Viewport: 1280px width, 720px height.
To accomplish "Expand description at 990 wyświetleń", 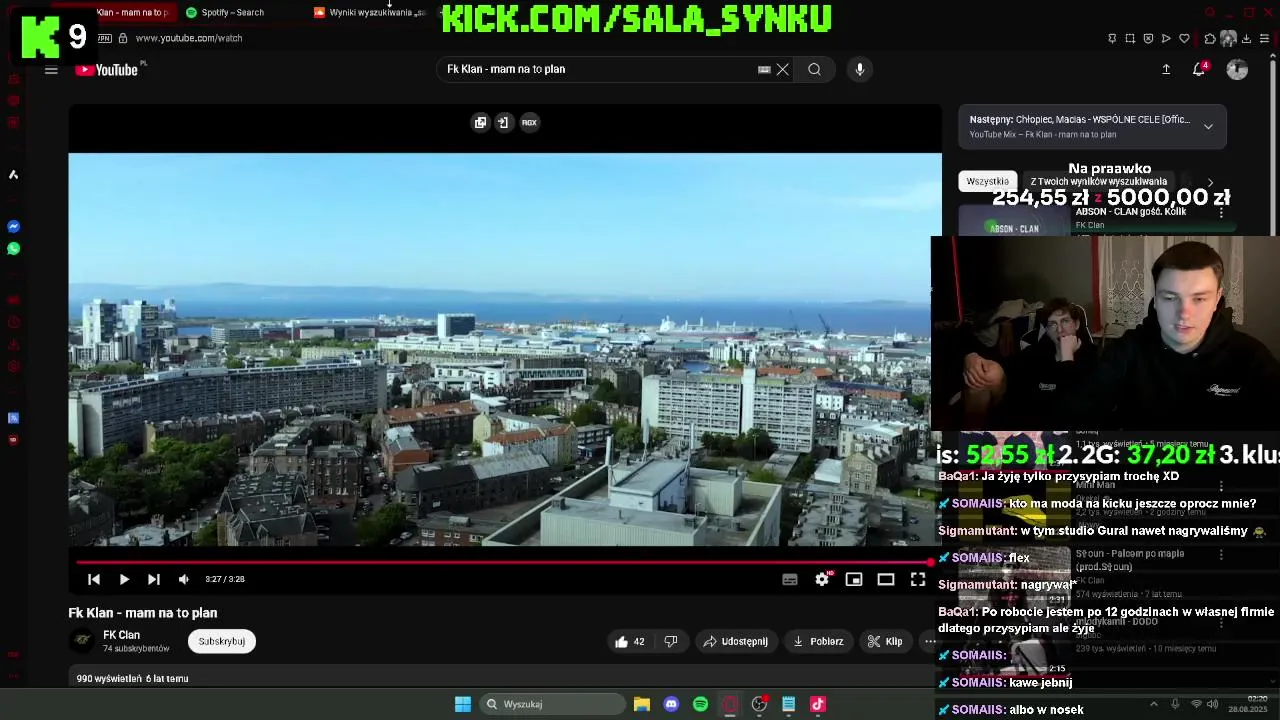I will (133, 678).
